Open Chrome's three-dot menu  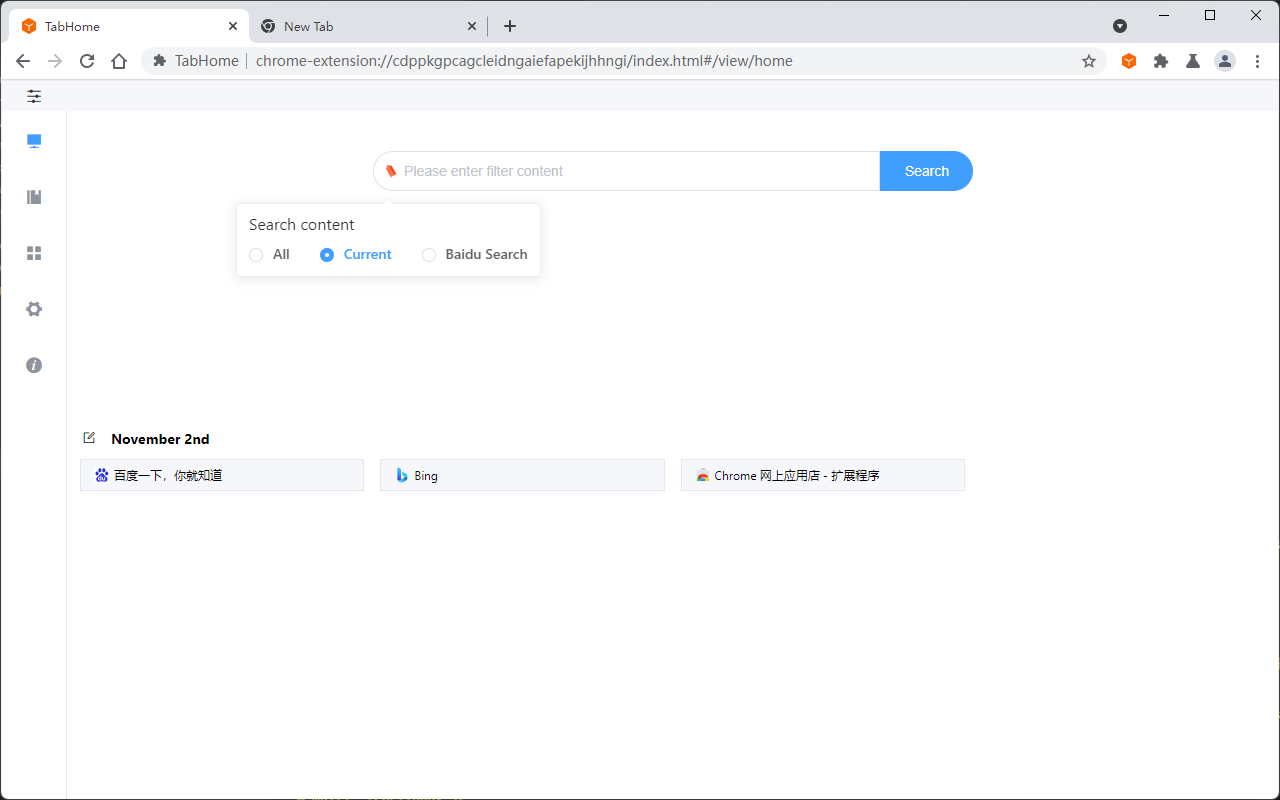(x=1257, y=61)
